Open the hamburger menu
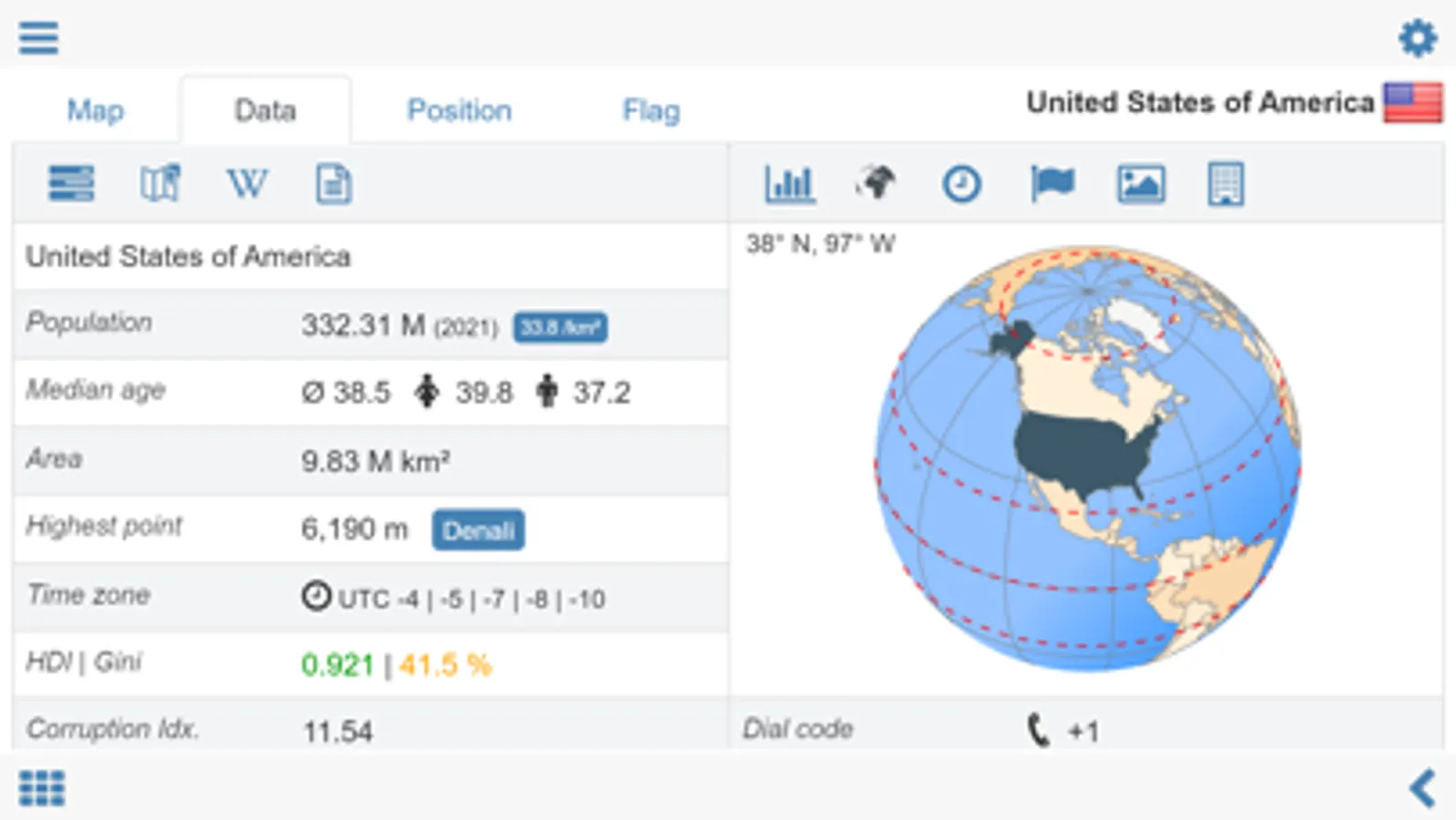This screenshot has height=820, width=1456. [38, 37]
